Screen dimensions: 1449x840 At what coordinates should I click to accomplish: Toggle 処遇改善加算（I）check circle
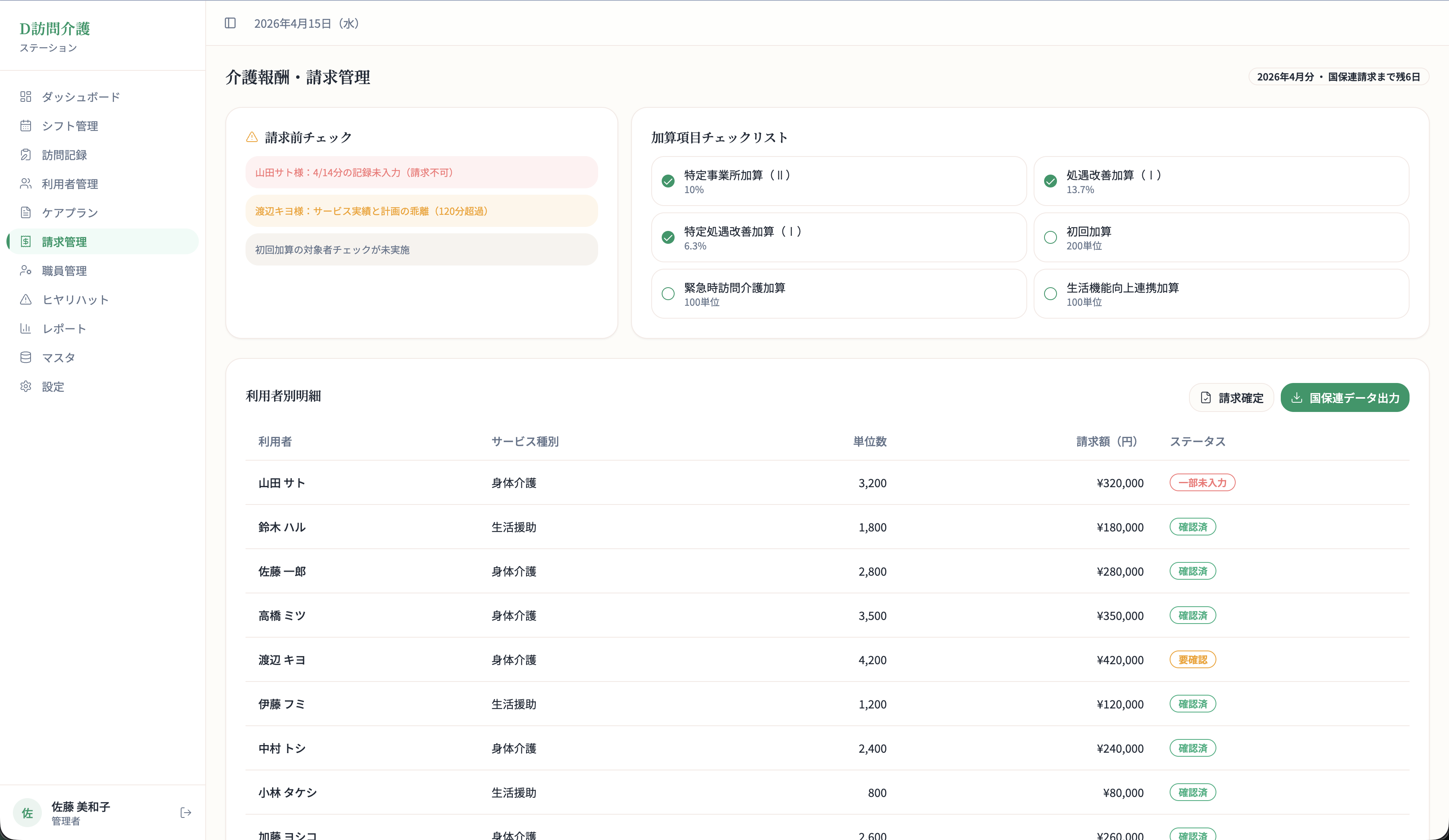pyautogui.click(x=1051, y=181)
